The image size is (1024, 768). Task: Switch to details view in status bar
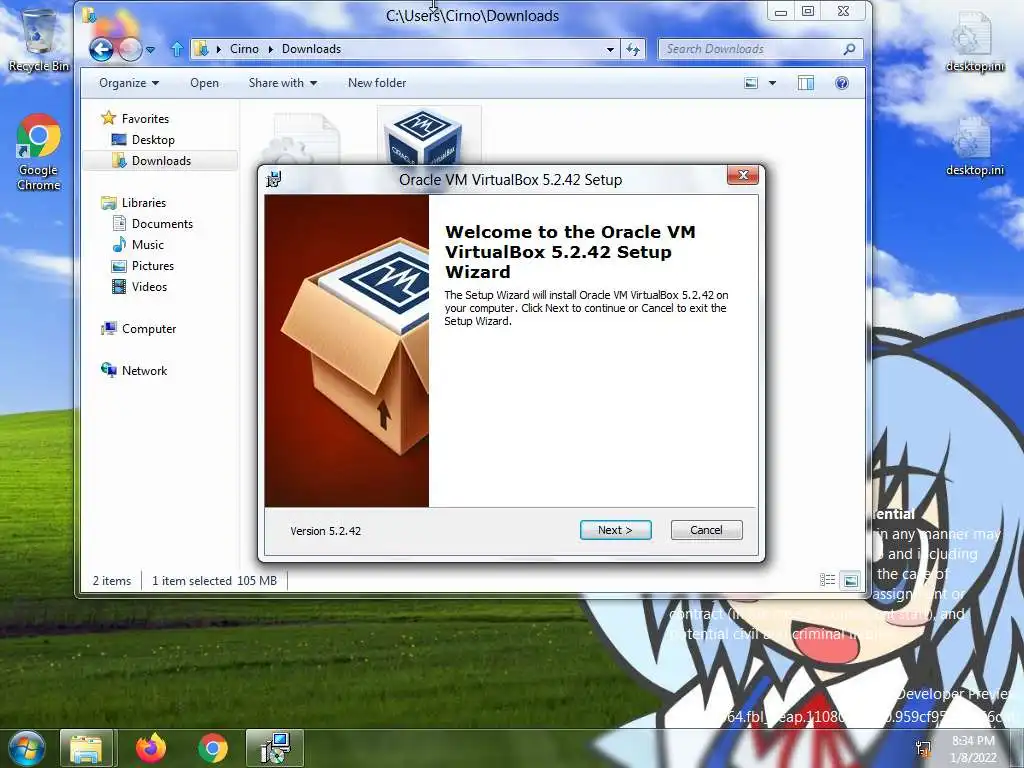[x=827, y=580]
